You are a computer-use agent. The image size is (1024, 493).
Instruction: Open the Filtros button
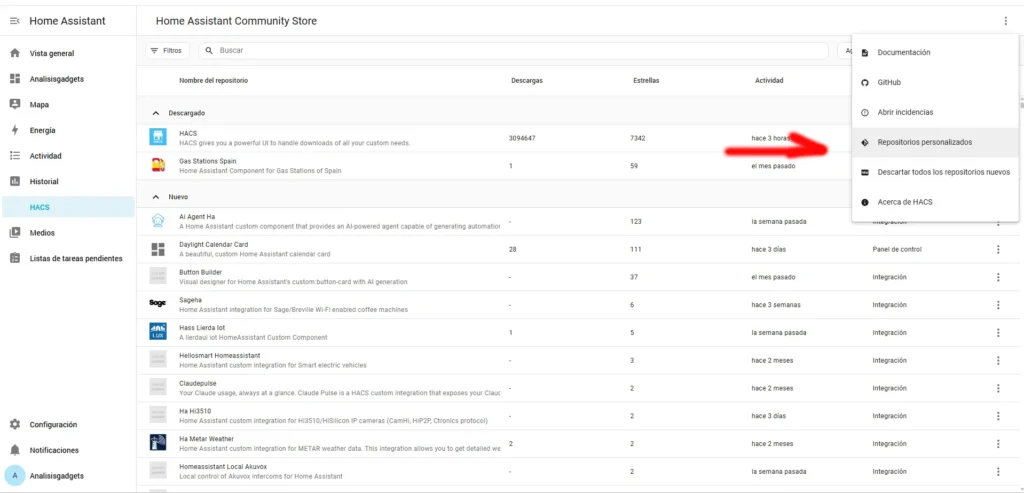[x=167, y=50]
